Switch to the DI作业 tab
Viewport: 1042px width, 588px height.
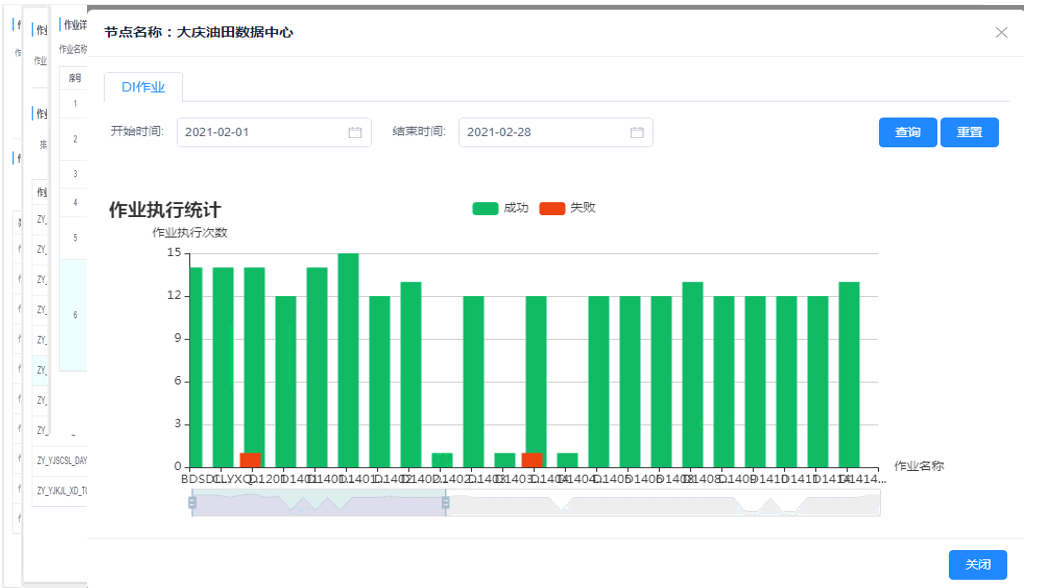point(143,87)
